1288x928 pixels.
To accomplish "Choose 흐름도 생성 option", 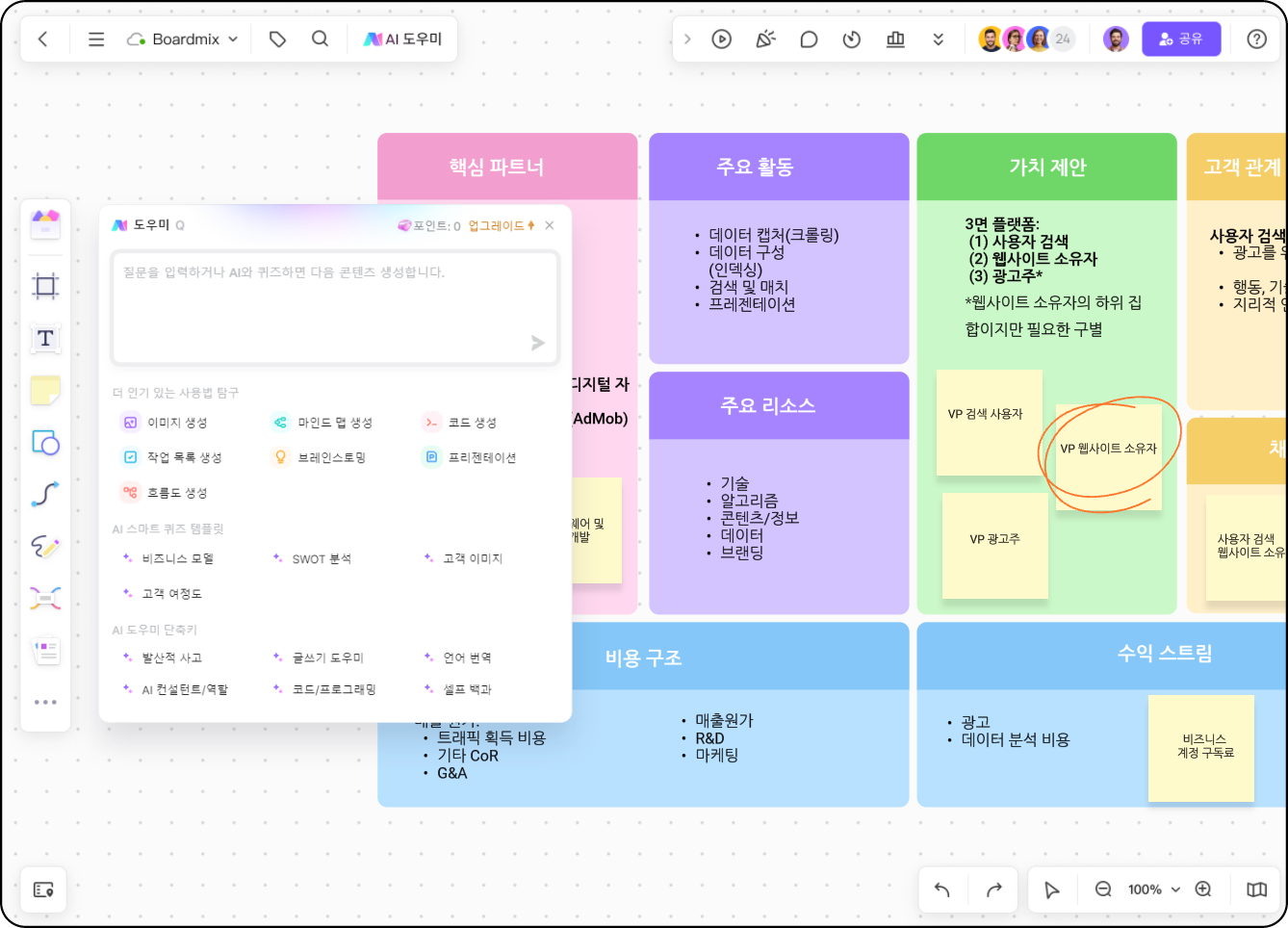I will point(164,492).
